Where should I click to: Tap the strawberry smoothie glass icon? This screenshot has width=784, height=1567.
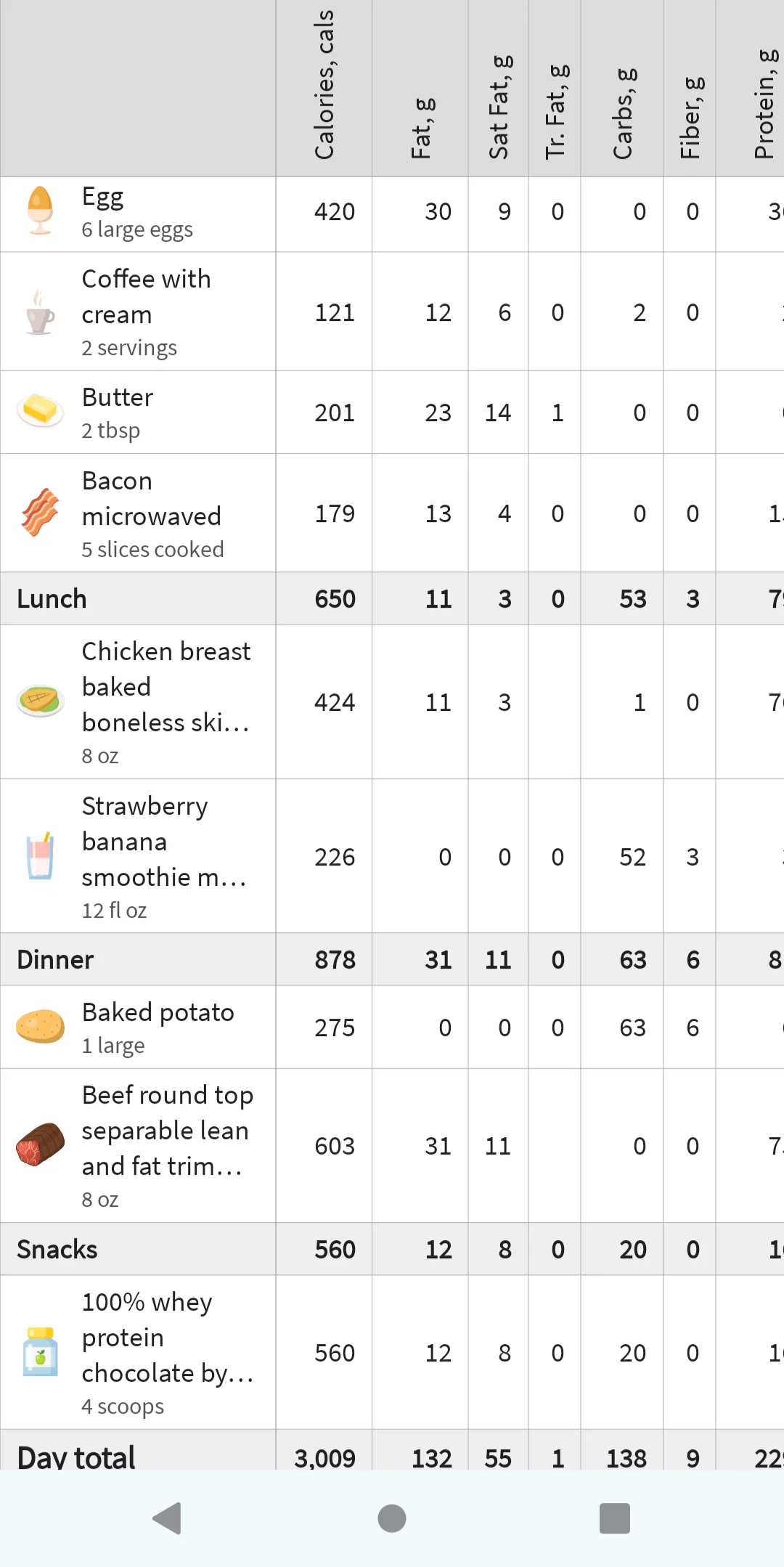click(x=40, y=856)
